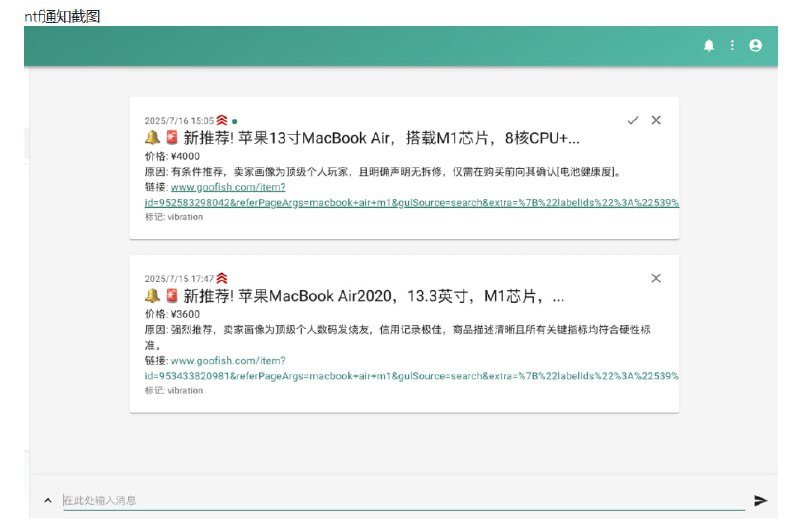The width and height of the screenshot is (800, 532).
Task: Click the price text '价格: ¥4000'
Action: (172, 156)
